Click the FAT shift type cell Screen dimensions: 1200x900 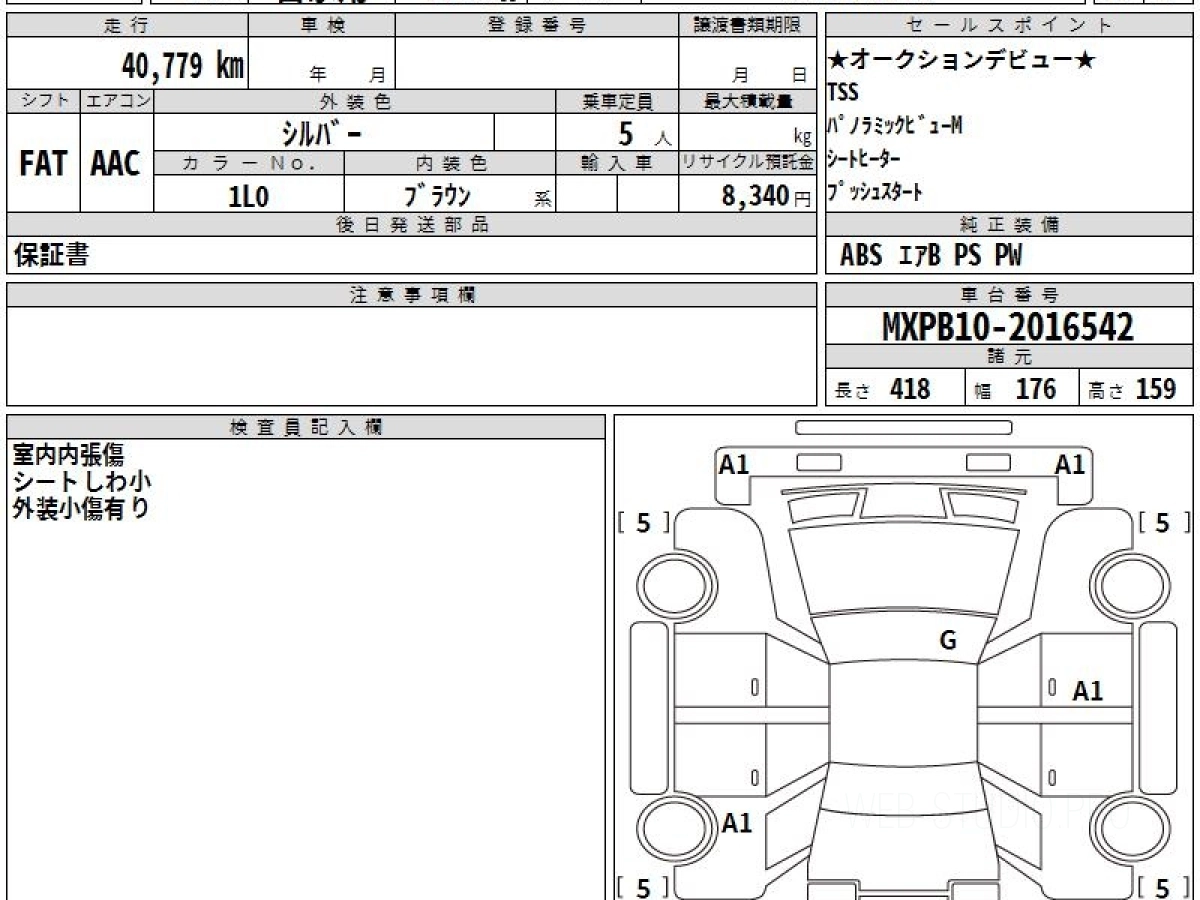click(43, 163)
